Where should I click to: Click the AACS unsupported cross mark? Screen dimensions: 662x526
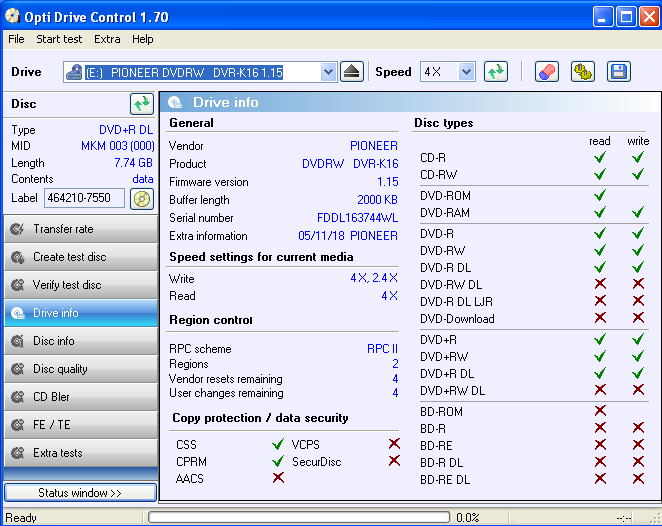pos(278,478)
